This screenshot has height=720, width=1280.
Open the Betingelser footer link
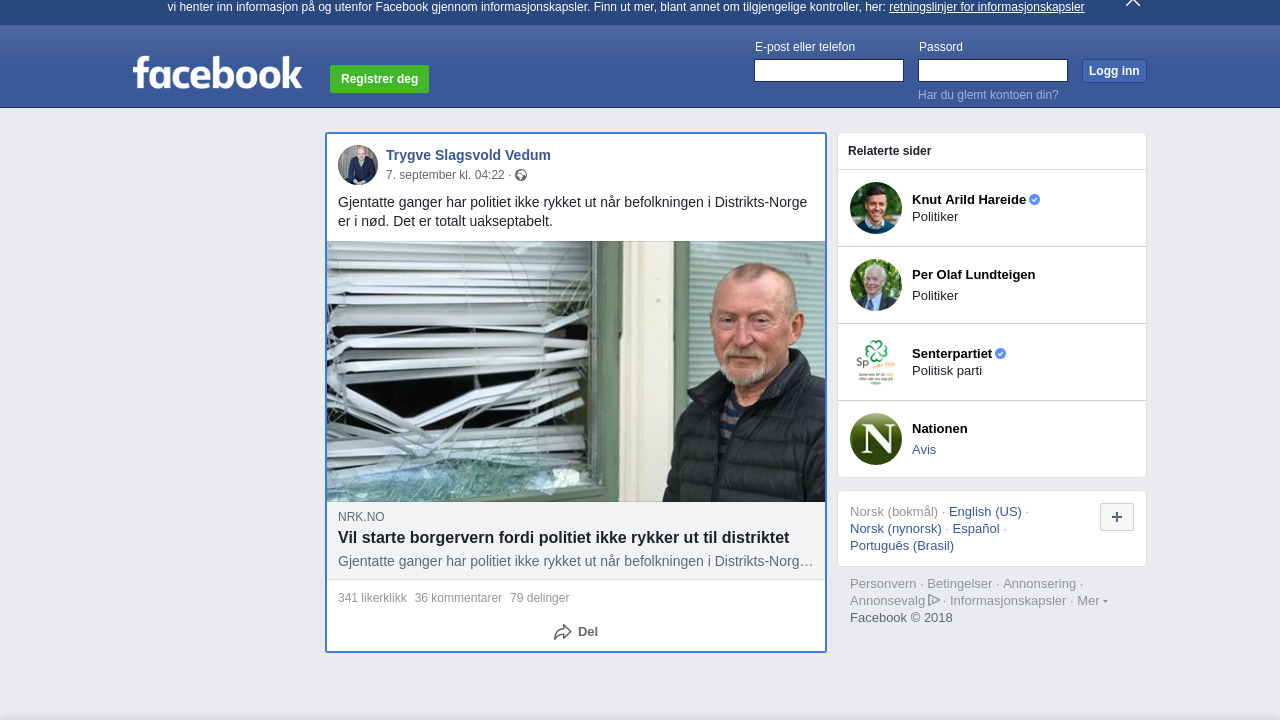[x=959, y=584]
